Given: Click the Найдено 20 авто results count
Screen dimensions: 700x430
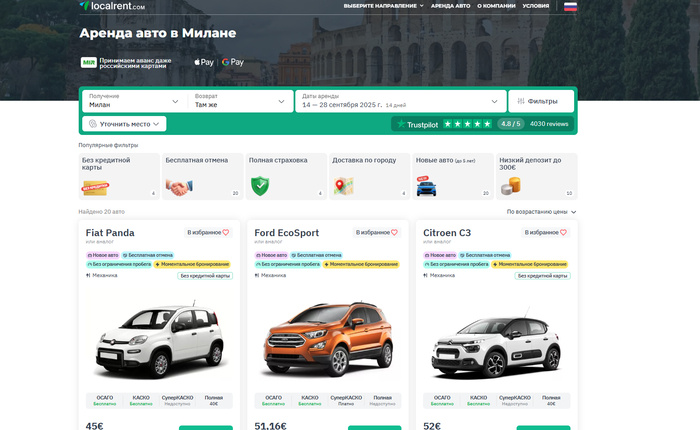Looking at the screenshot, I should [x=101, y=212].
